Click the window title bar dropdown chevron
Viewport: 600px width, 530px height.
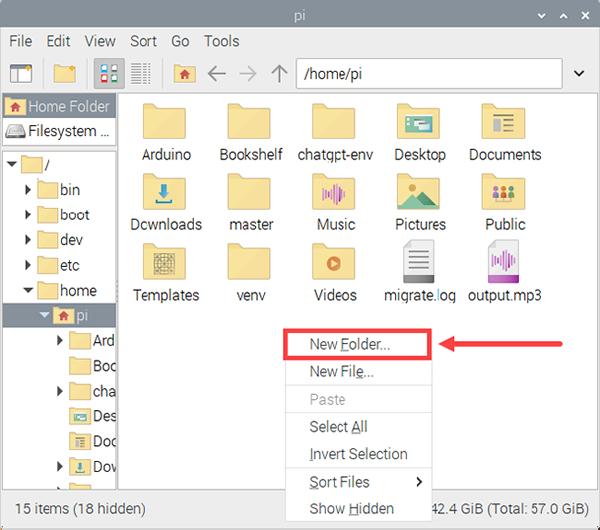tap(541, 16)
